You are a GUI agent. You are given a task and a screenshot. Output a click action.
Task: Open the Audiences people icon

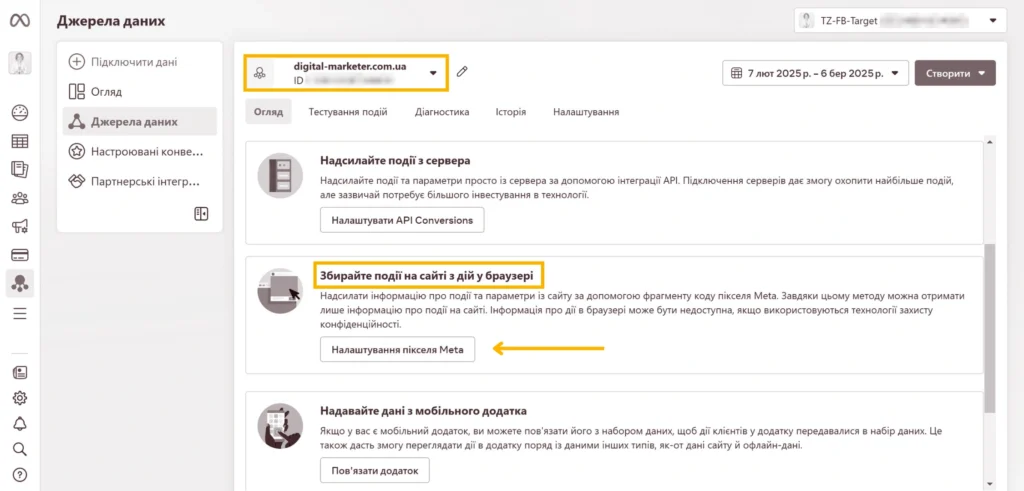(x=20, y=198)
